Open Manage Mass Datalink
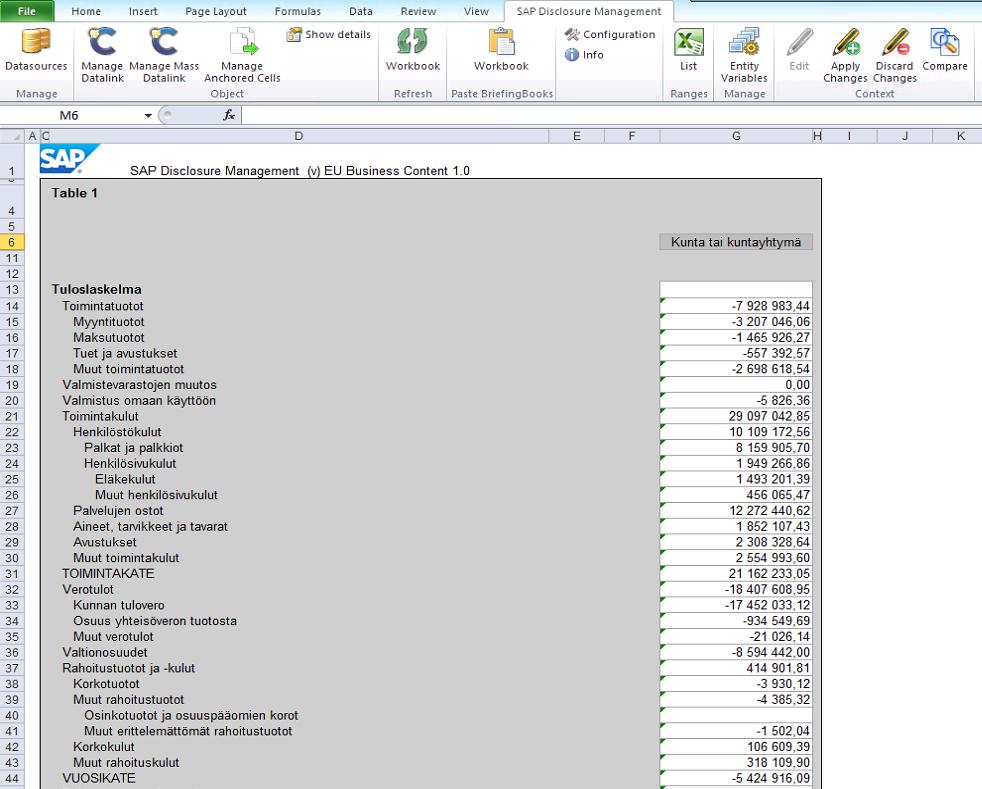This screenshot has width=982, height=789. tap(164, 55)
